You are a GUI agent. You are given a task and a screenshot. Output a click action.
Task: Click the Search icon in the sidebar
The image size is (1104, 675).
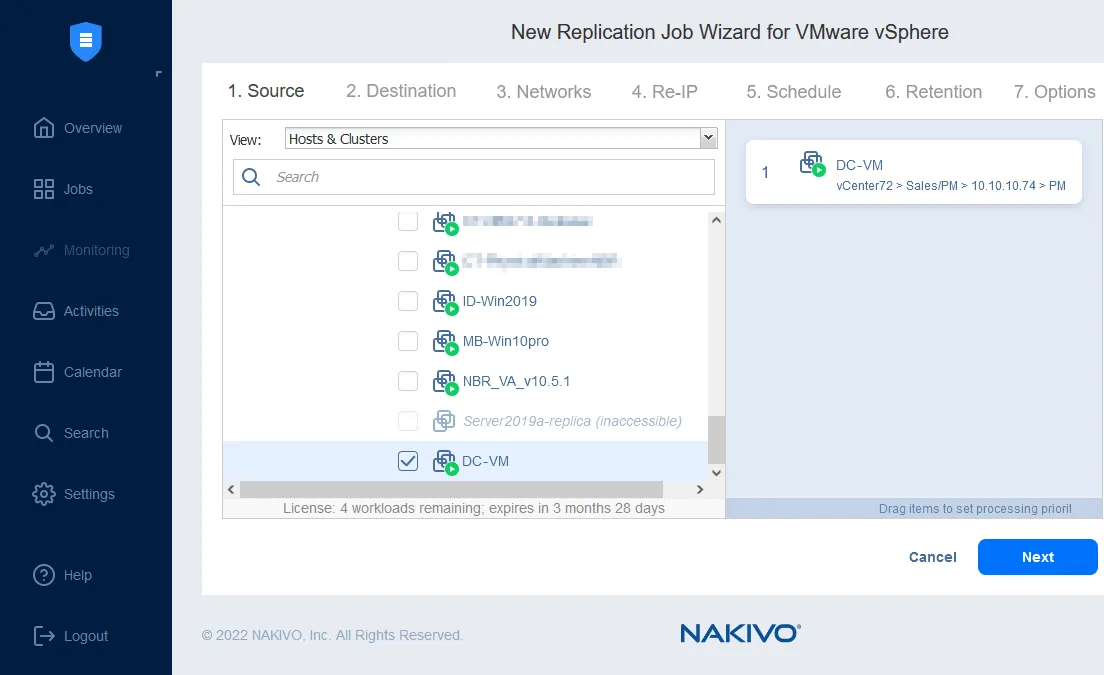(x=44, y=432)
